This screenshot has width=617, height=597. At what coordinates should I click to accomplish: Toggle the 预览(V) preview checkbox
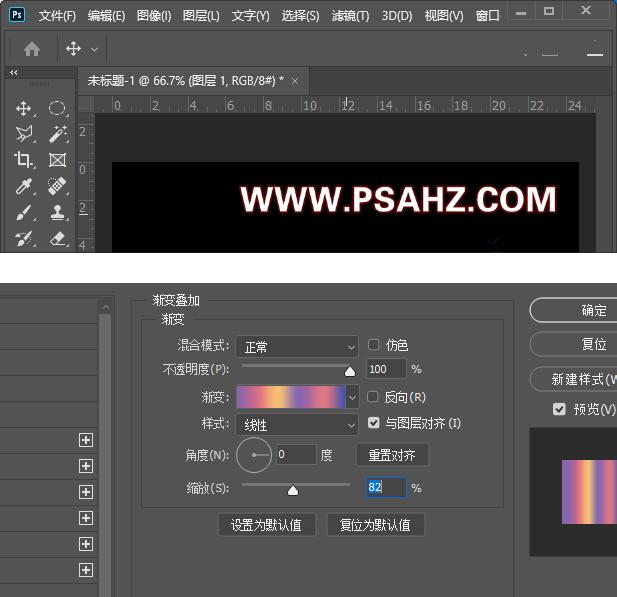559,409
